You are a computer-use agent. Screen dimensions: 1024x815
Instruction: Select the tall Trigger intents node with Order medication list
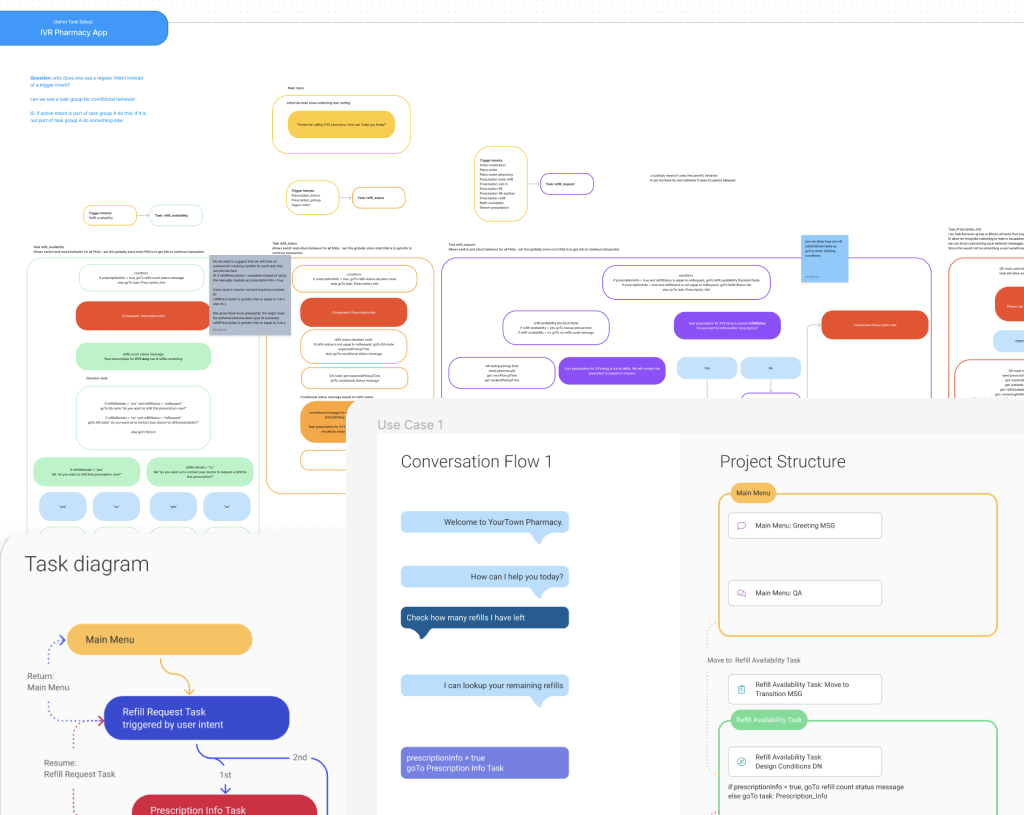500,184
